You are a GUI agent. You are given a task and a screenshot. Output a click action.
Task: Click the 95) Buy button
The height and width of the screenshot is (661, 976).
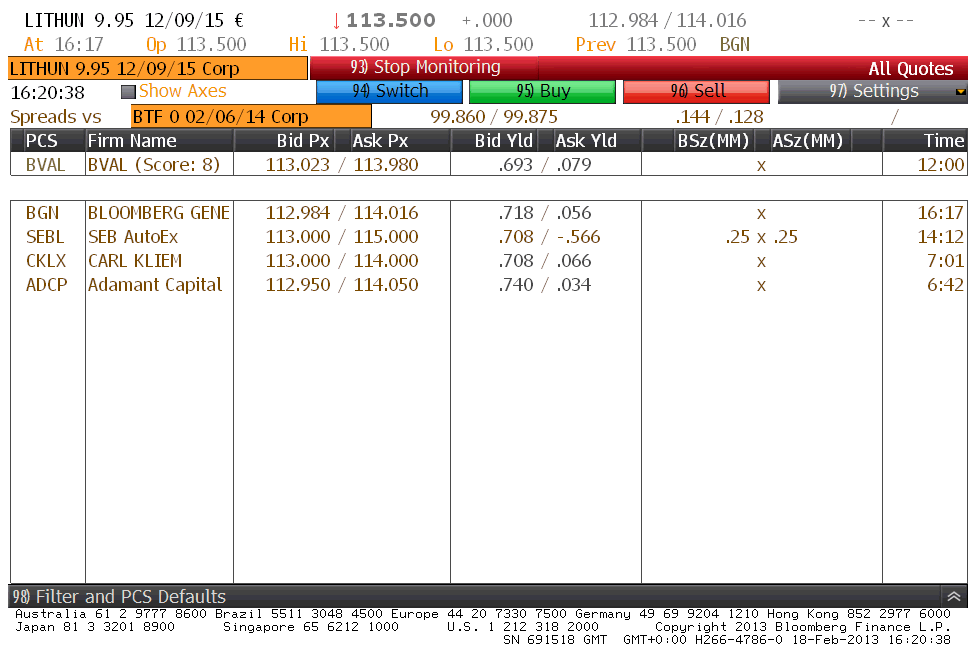(542, 91)
